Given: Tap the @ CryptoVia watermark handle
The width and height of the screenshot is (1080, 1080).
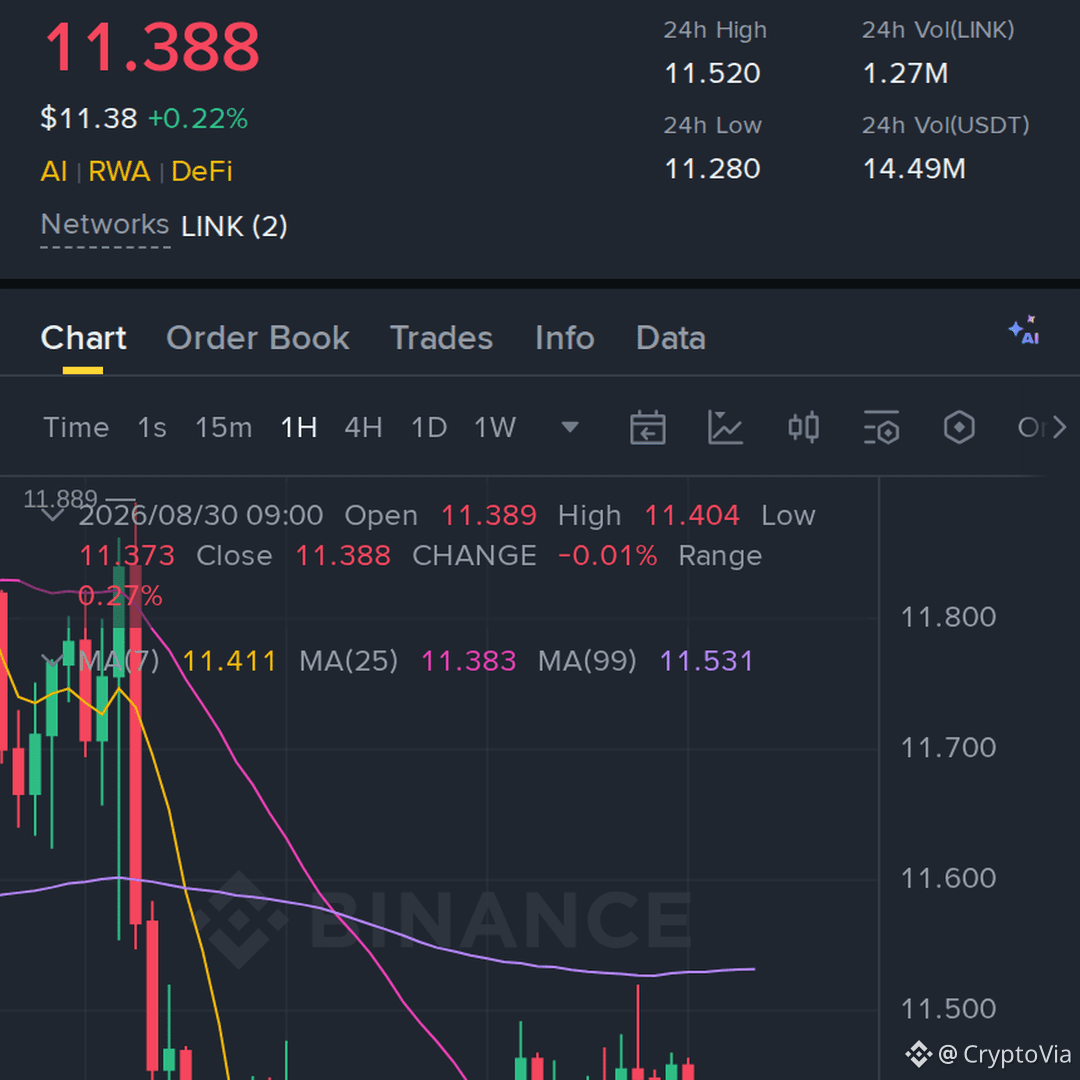Looking at the screenshot, I should click(1004, 1054).
